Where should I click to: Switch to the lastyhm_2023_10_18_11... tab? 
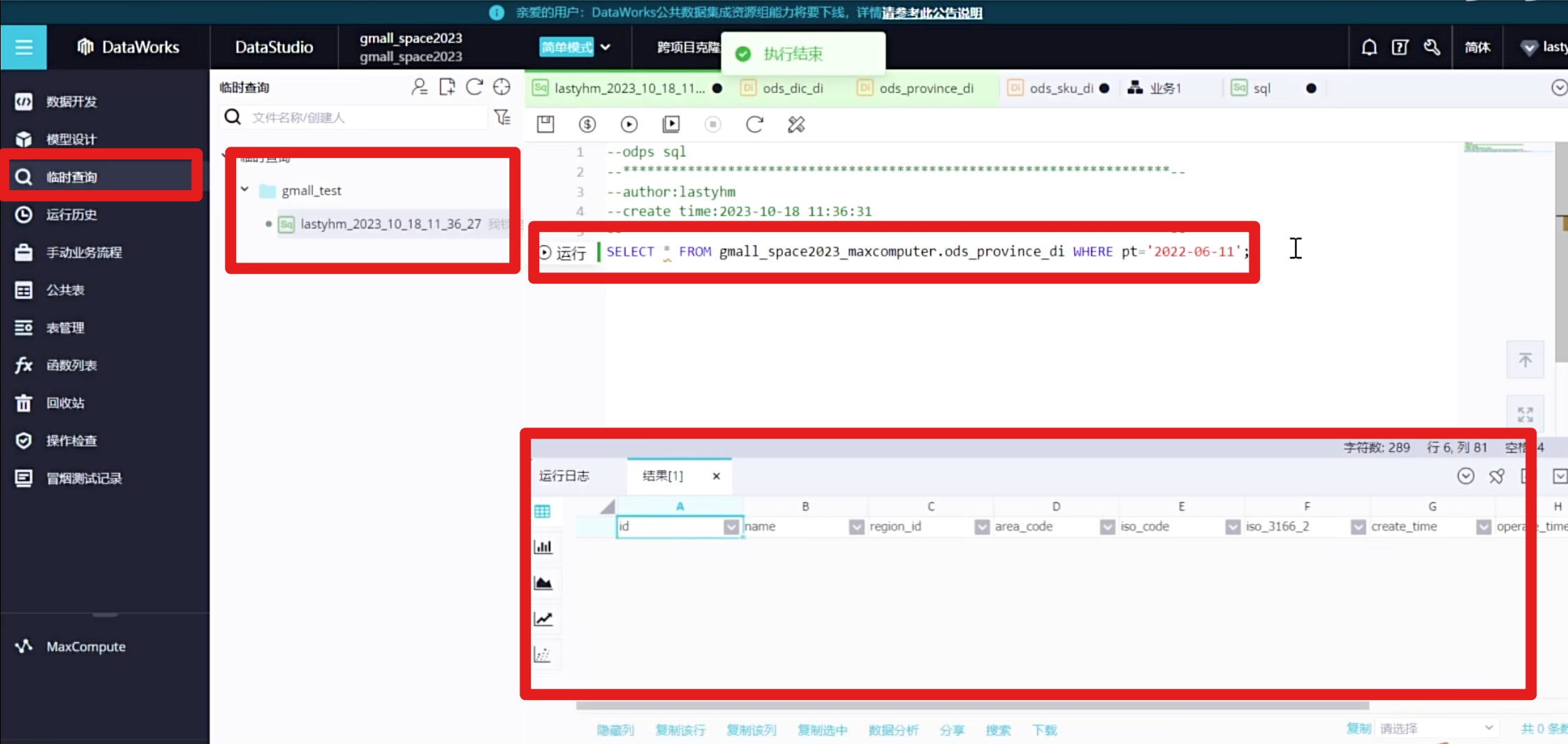627,88
